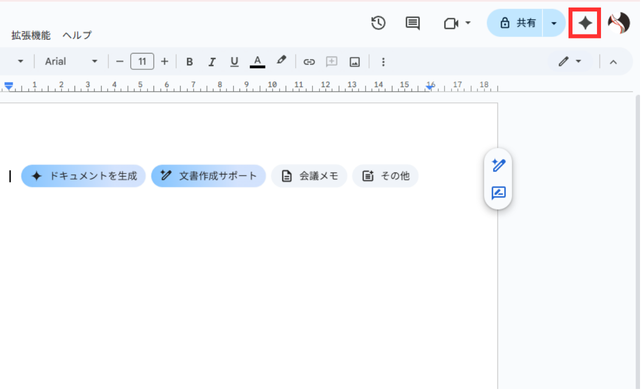Toggle underline formatting
641x390 pixels.
(234, 62)
